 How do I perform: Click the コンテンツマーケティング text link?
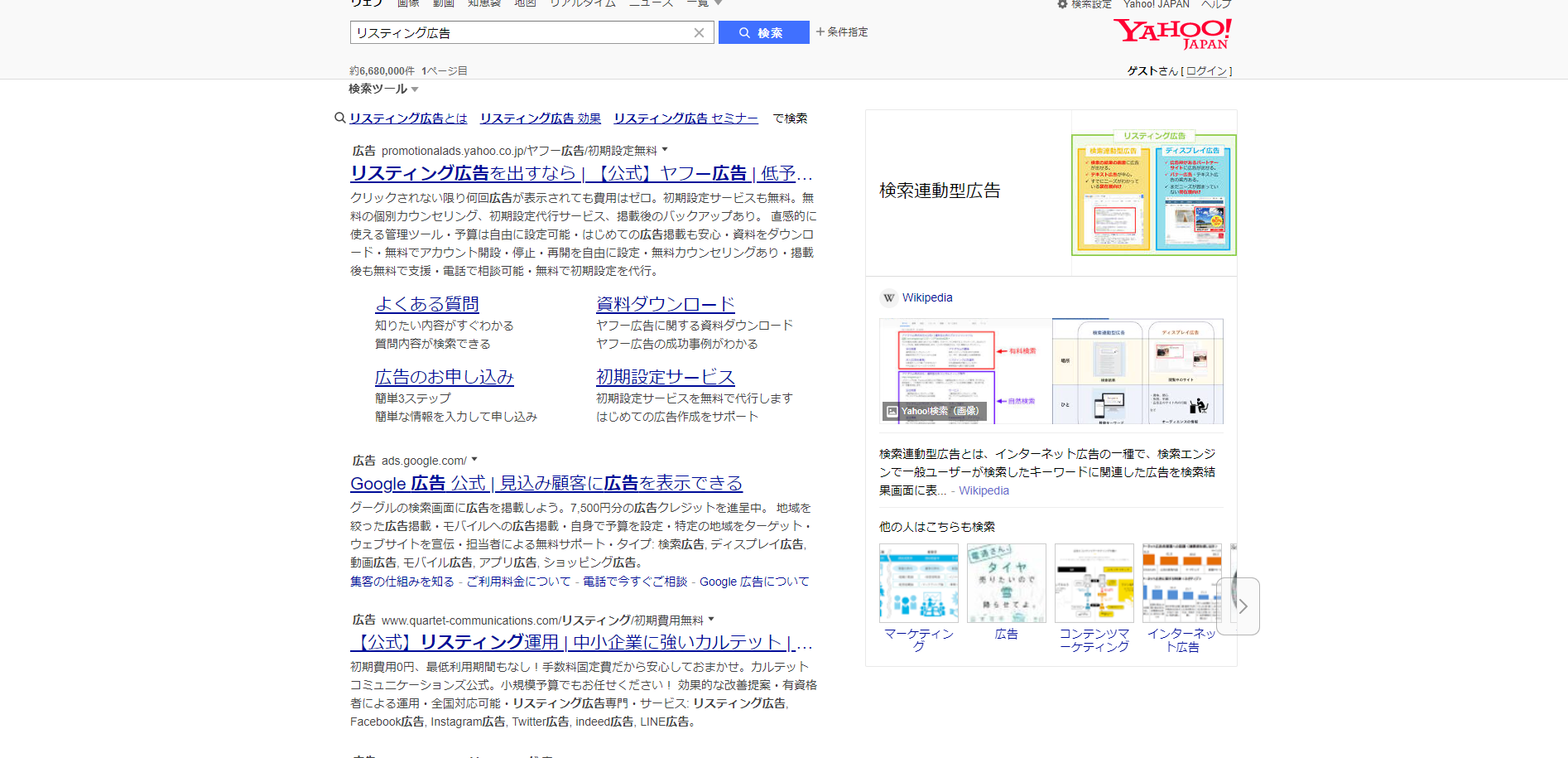tap(1094, 640)
